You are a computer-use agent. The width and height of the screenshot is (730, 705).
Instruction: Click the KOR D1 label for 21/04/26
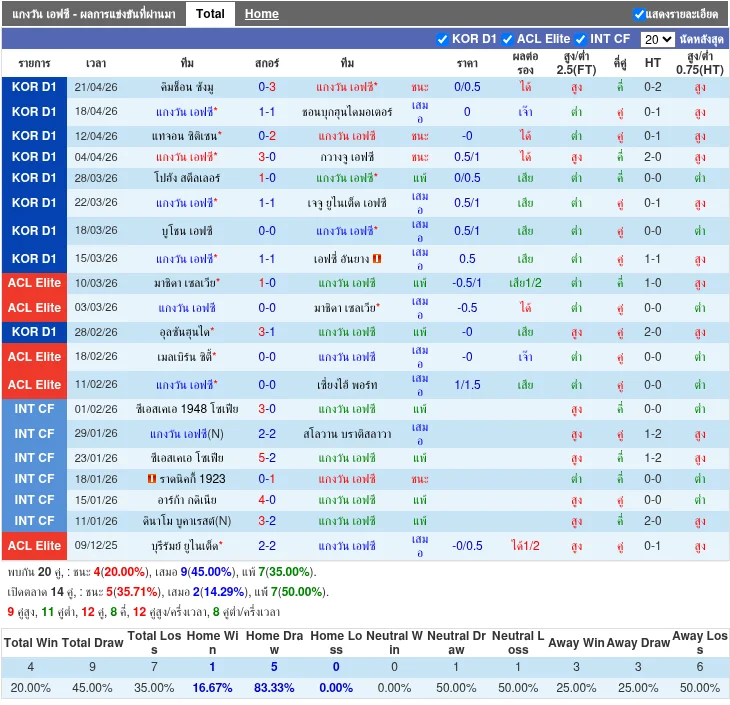click(x=35, y=87)
